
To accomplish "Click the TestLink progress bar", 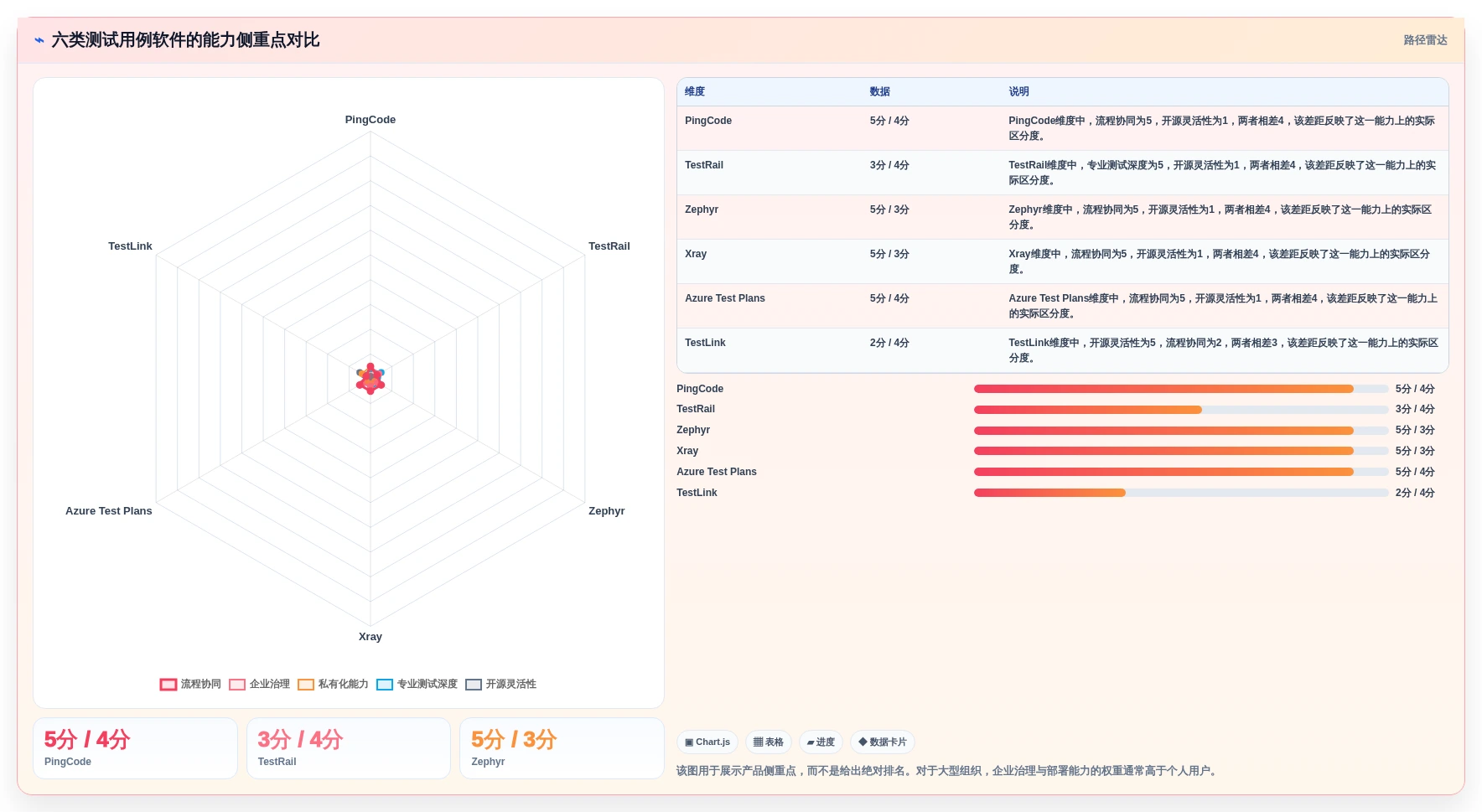I will [1181, 493].
